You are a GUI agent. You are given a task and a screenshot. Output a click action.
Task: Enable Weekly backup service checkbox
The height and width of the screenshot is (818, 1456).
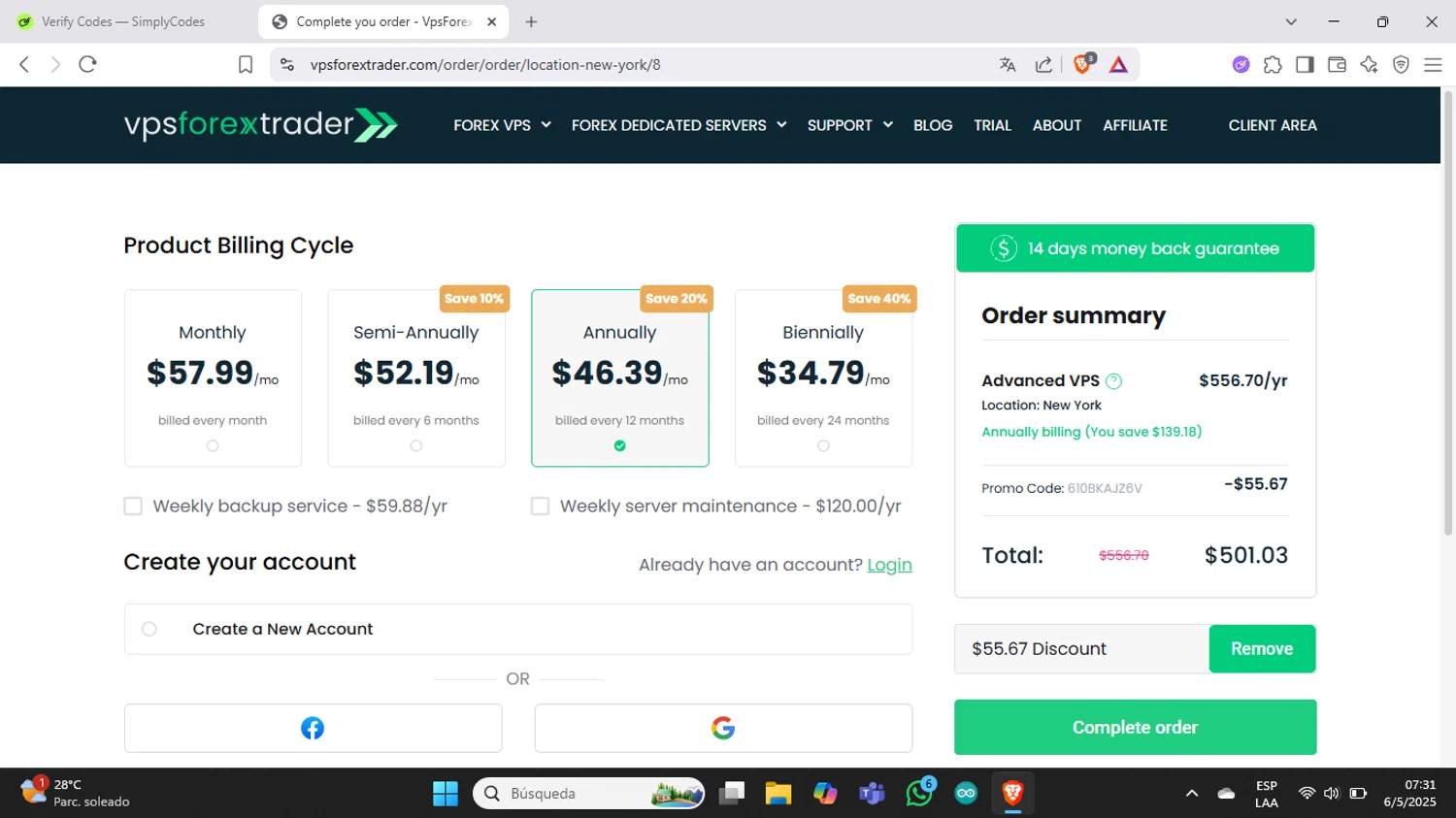133,506
